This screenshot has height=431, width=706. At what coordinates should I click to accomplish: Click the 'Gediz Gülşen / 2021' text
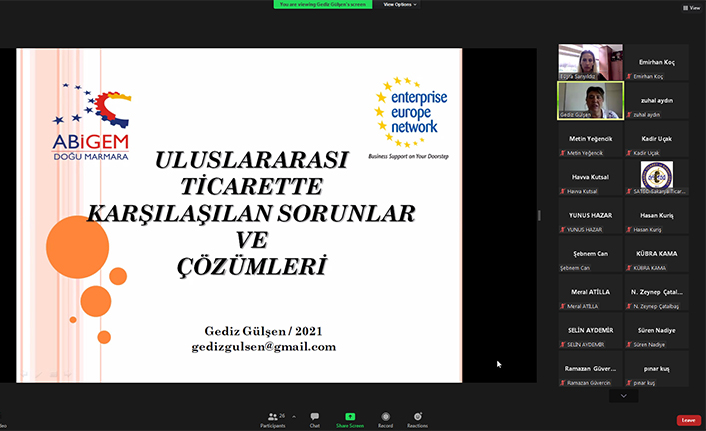pyautogui.click(x=263, y=331)
